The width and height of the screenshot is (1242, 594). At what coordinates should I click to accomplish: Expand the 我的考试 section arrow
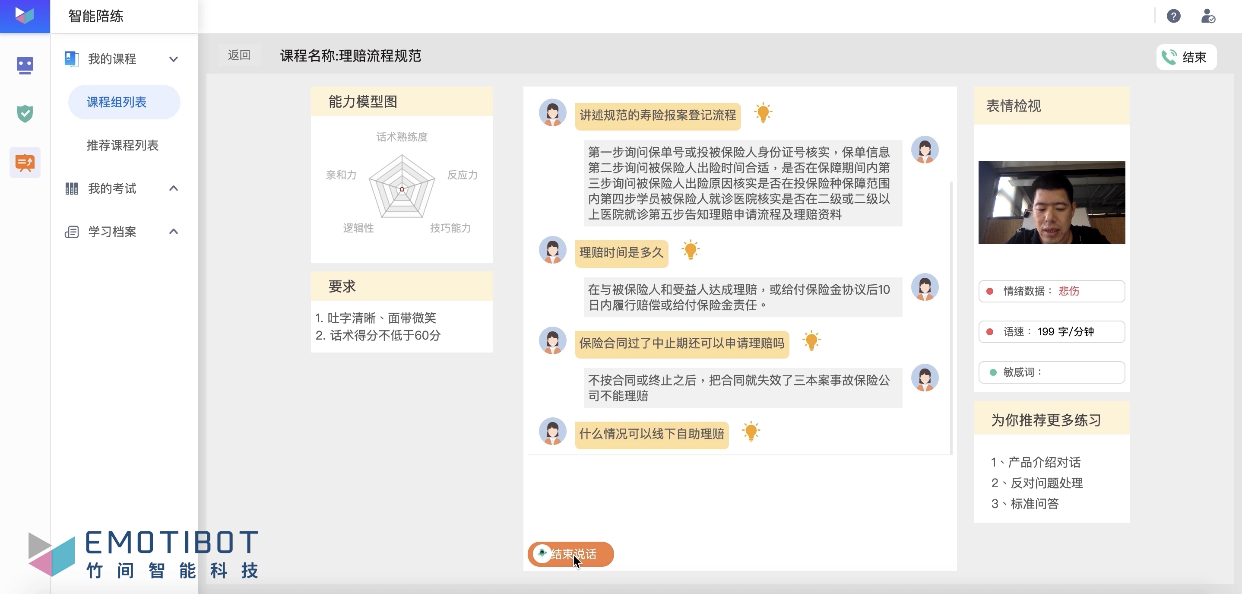point(173,188)
